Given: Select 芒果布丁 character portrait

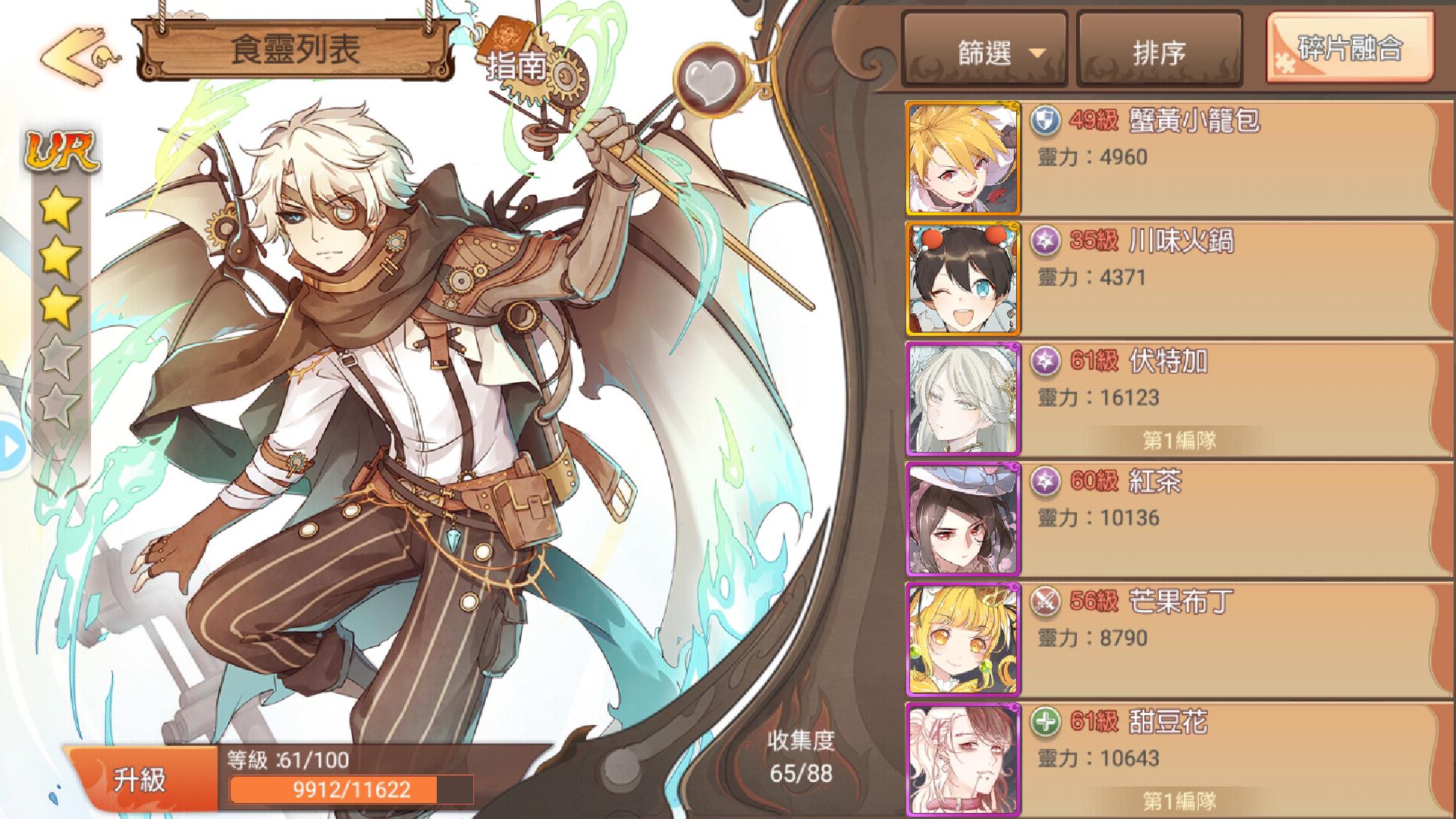Looking at the screenshot, I should click(x=963, y=639).
